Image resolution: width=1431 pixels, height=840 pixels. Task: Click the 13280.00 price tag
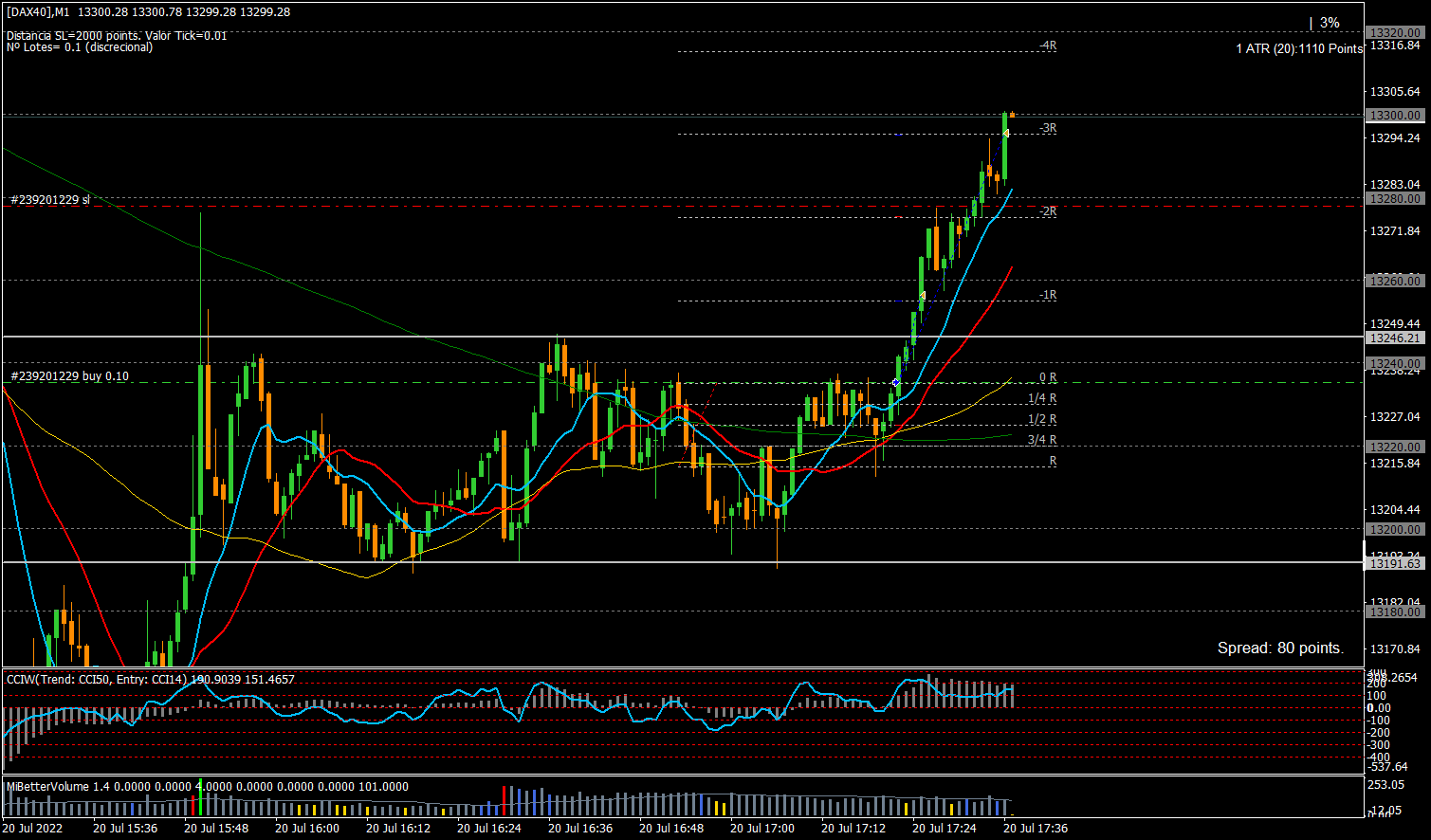click(x=1394, y=199)
